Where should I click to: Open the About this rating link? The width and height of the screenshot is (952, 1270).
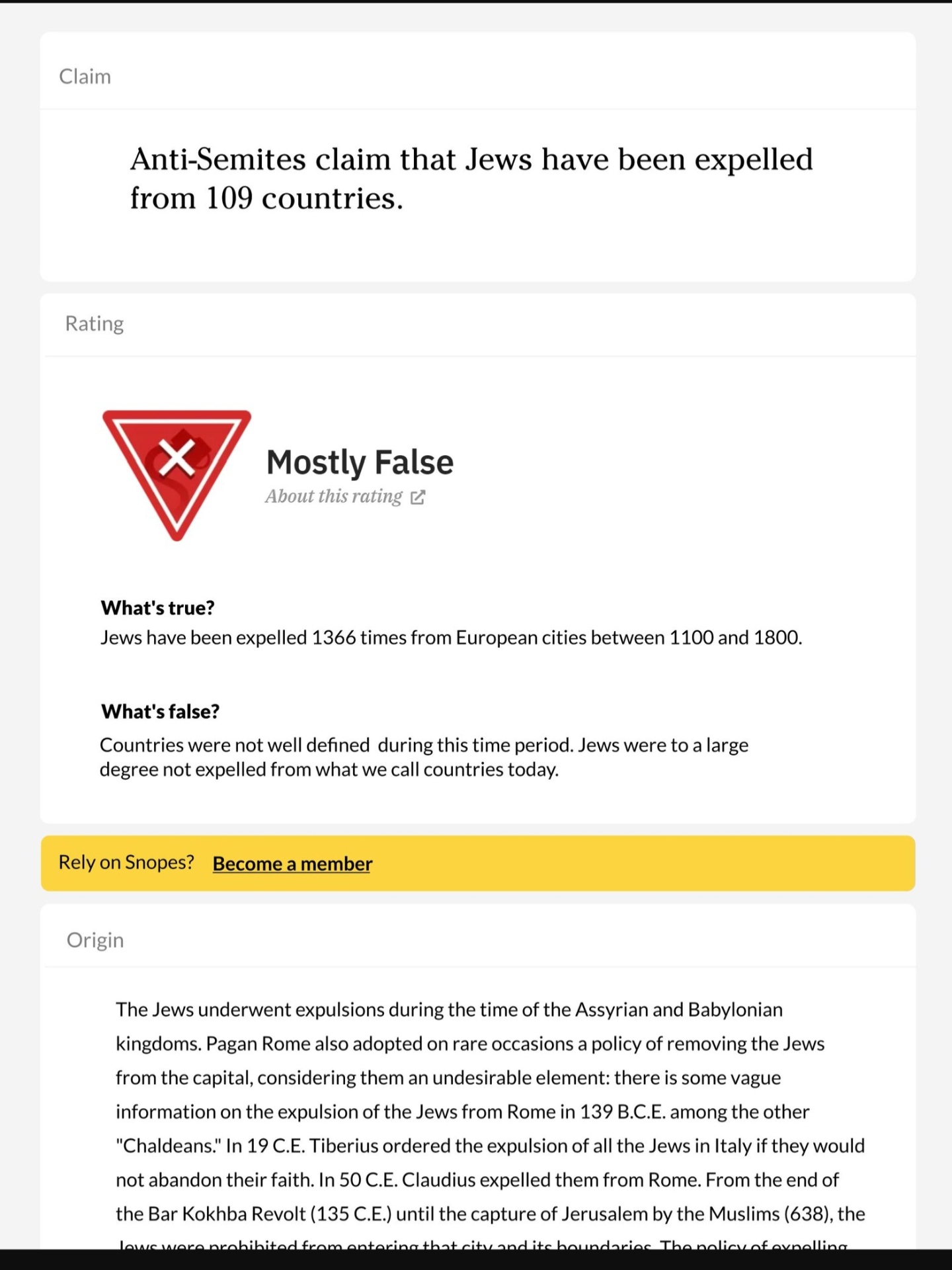pyautogui.click(x=334, y=496)
